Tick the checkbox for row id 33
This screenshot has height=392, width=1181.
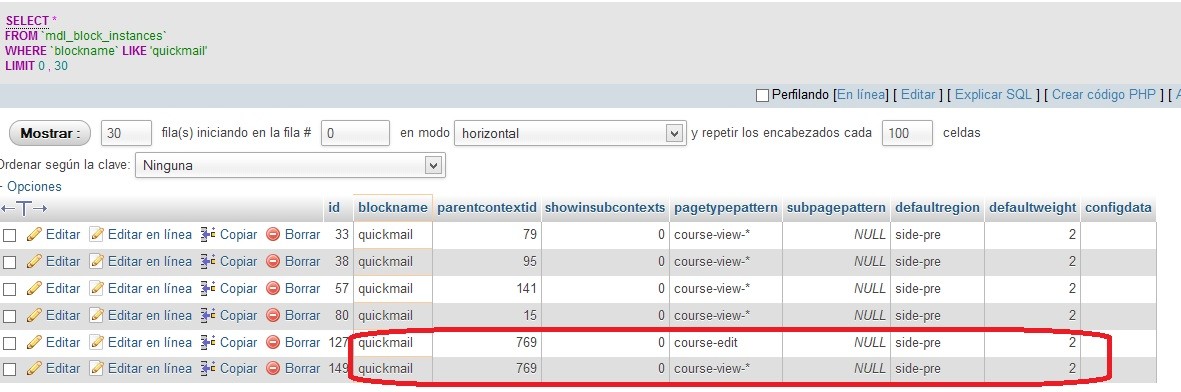click(10, 235)
